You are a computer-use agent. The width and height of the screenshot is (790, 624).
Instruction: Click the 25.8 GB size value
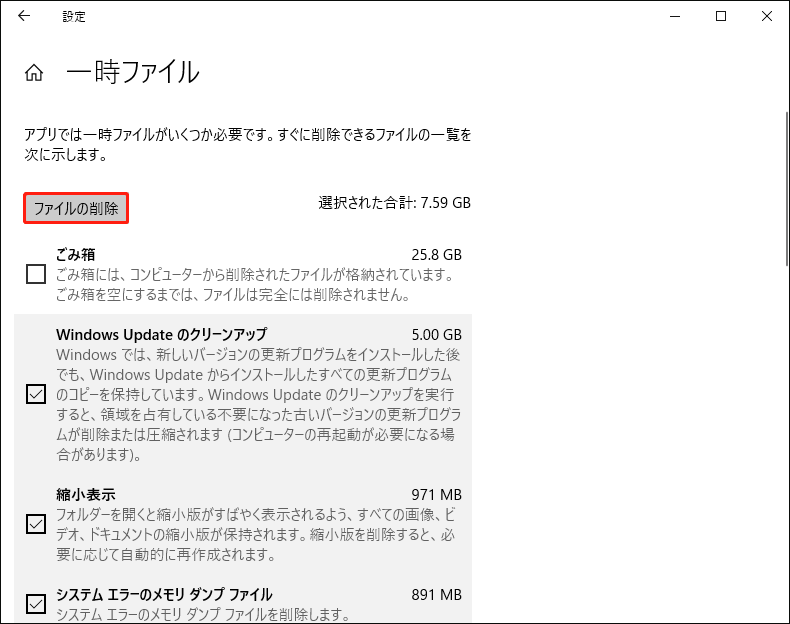click(436, 255)
